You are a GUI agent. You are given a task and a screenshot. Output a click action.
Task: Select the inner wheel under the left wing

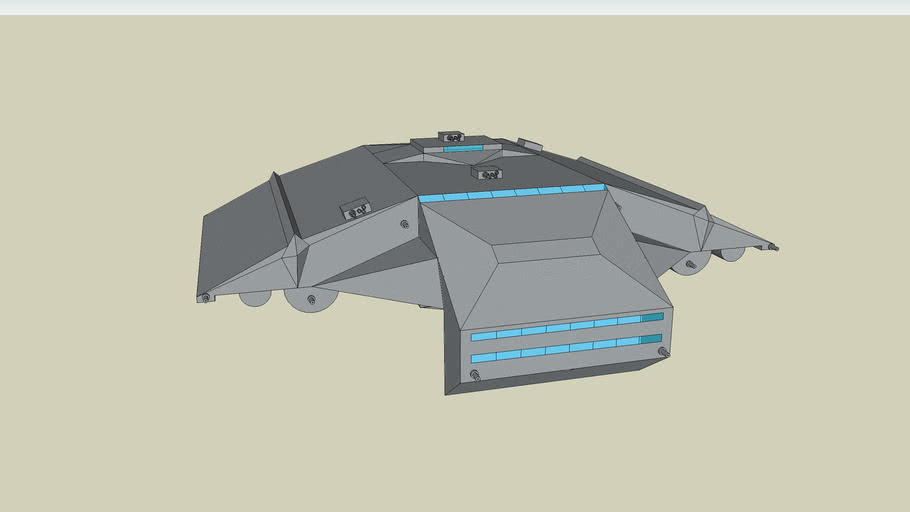coord(308,300)
